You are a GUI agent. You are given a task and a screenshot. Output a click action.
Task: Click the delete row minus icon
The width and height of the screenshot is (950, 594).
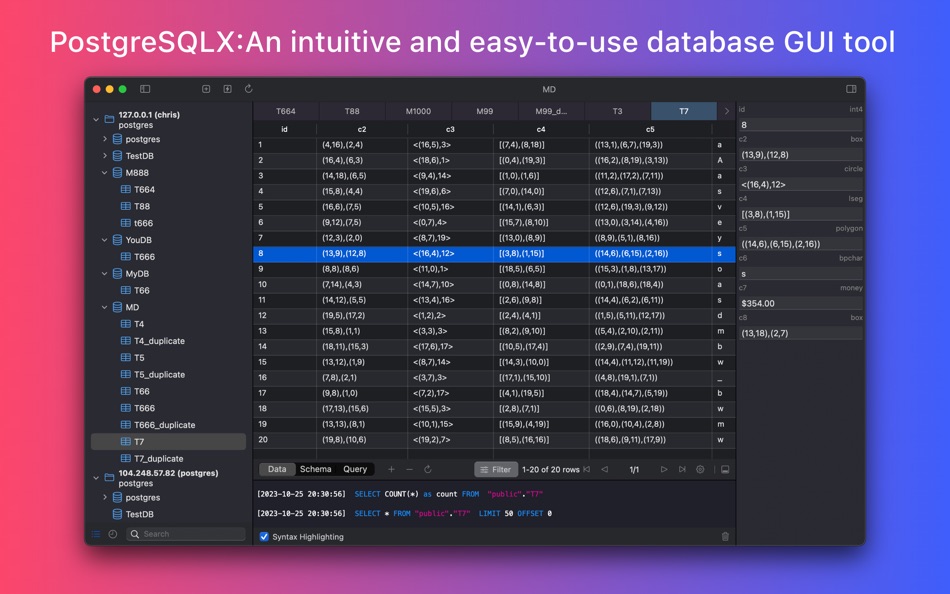click(410, 470)
